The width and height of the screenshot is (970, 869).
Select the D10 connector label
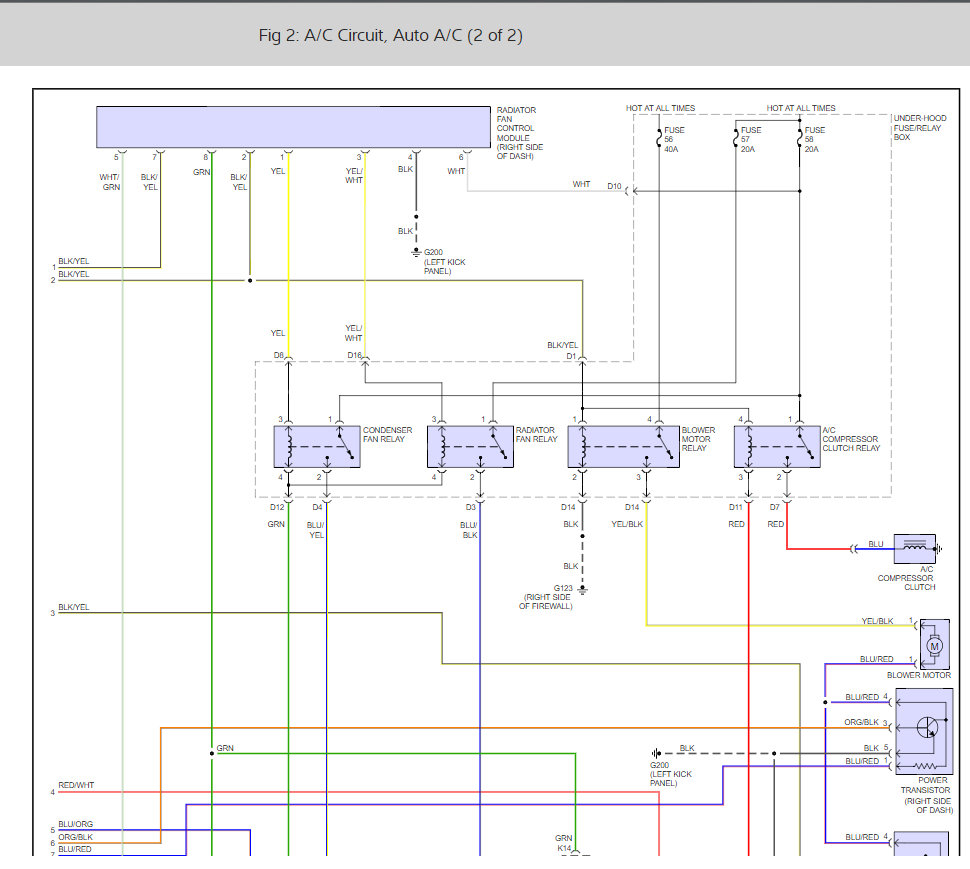click(613, 187)
